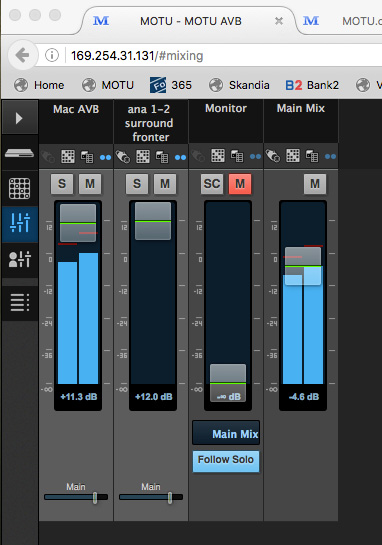Click the output plug icon on Main Mix

tap(273, 156)
